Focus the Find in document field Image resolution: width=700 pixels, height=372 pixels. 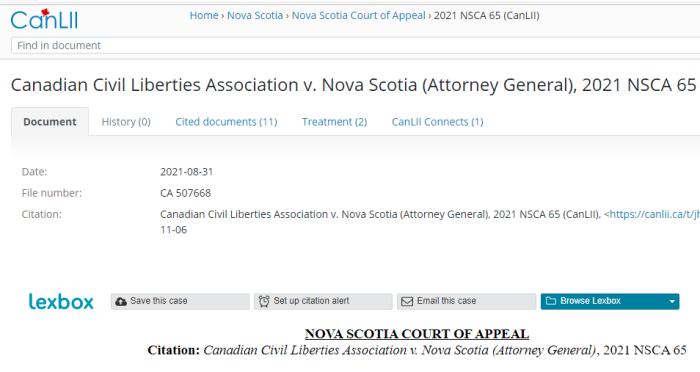click(x=355, y=46)
